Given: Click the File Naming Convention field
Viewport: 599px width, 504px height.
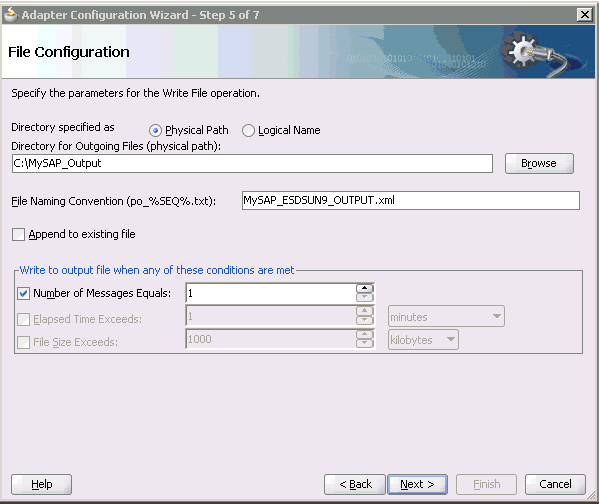Looking at the screenshot, I should coord(411,201).
